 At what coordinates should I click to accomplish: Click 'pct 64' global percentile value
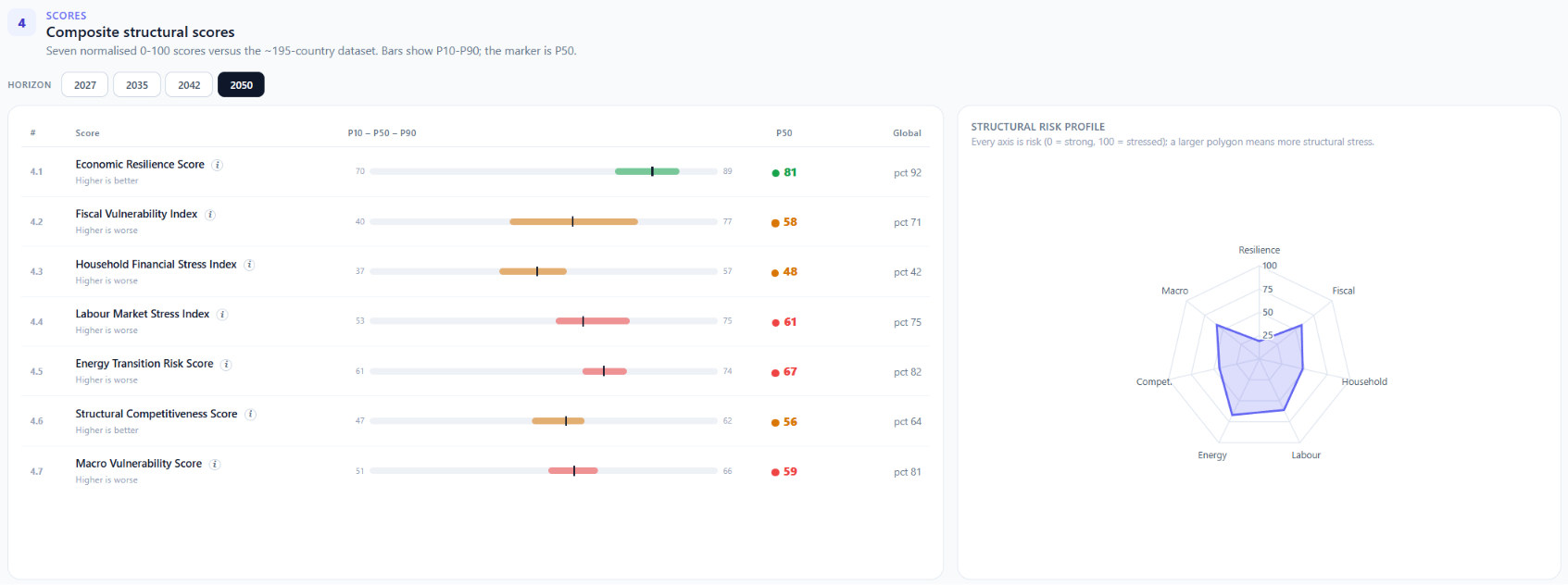(908, 422)
